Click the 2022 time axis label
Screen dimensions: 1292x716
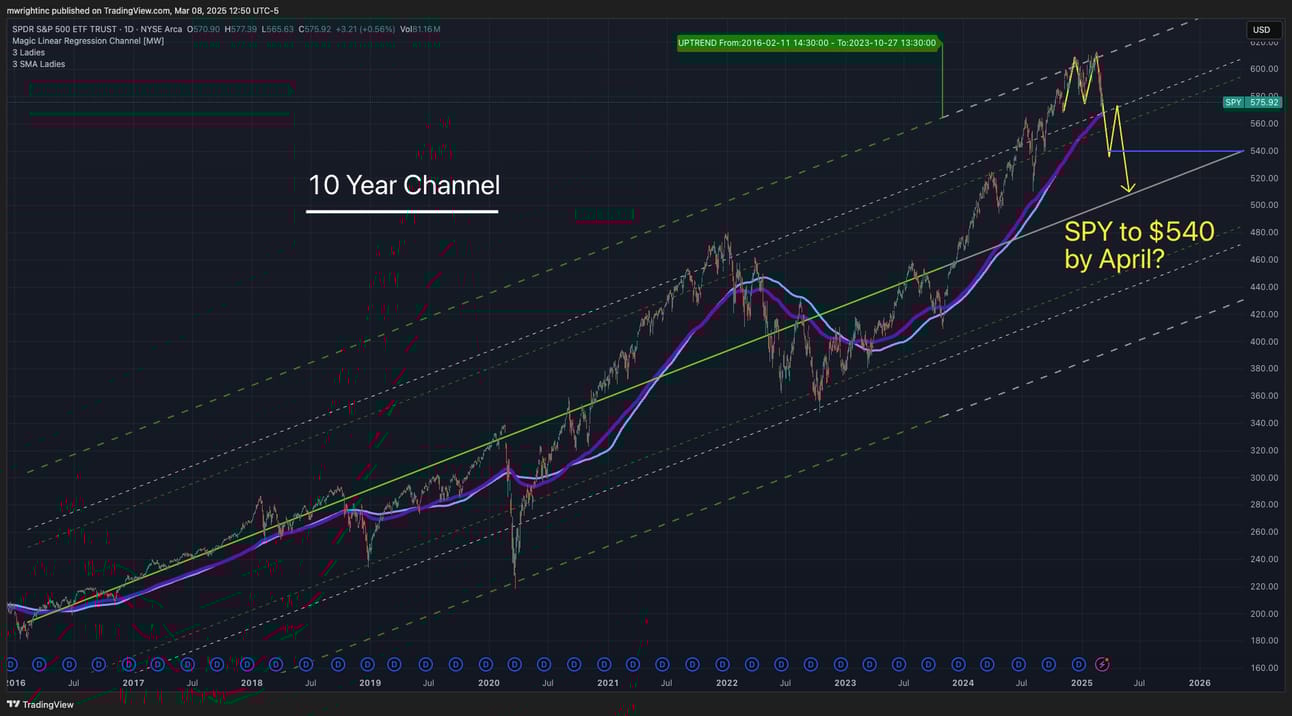726,683
